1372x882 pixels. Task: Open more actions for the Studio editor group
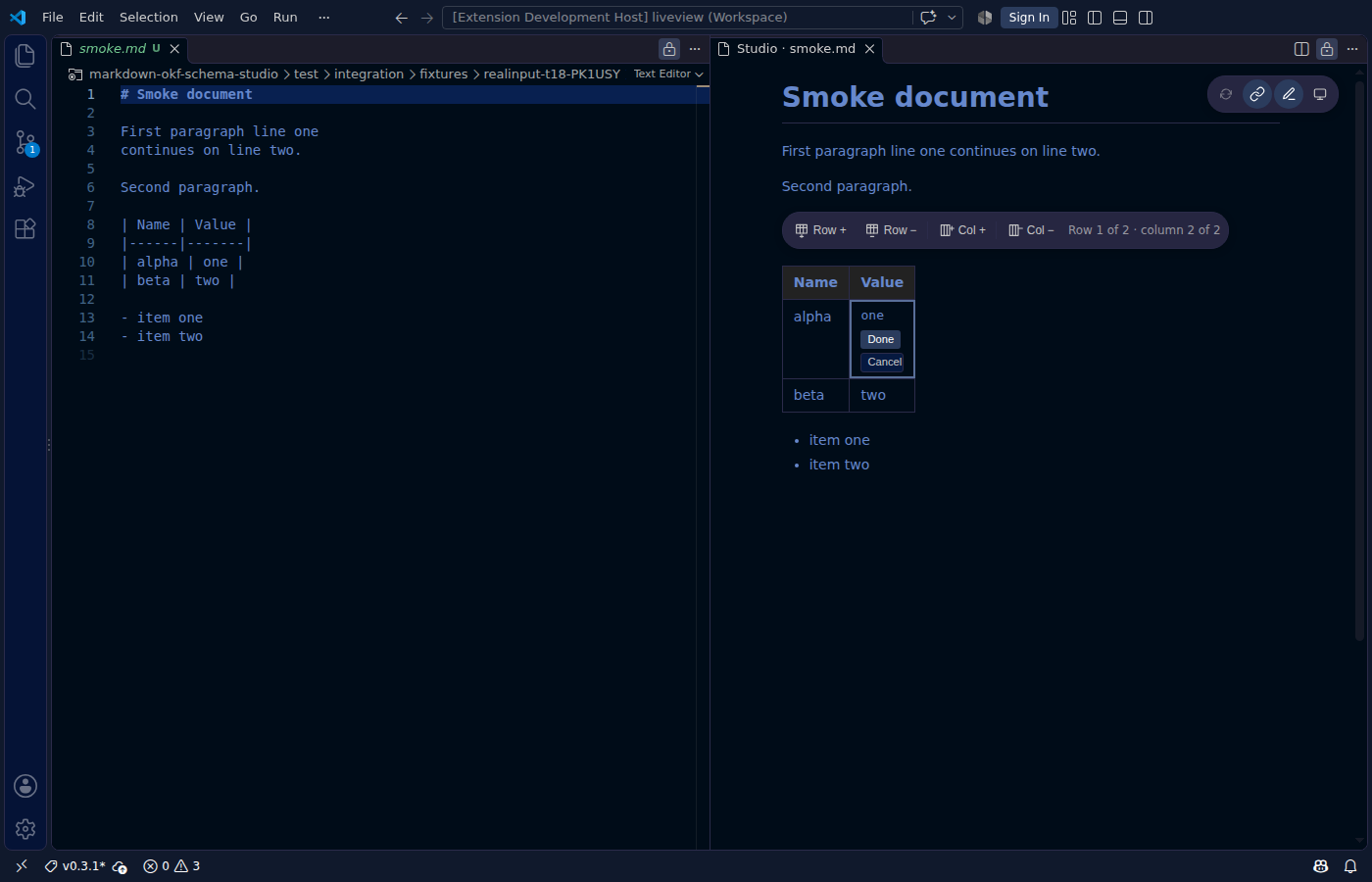pos(1352,49)
